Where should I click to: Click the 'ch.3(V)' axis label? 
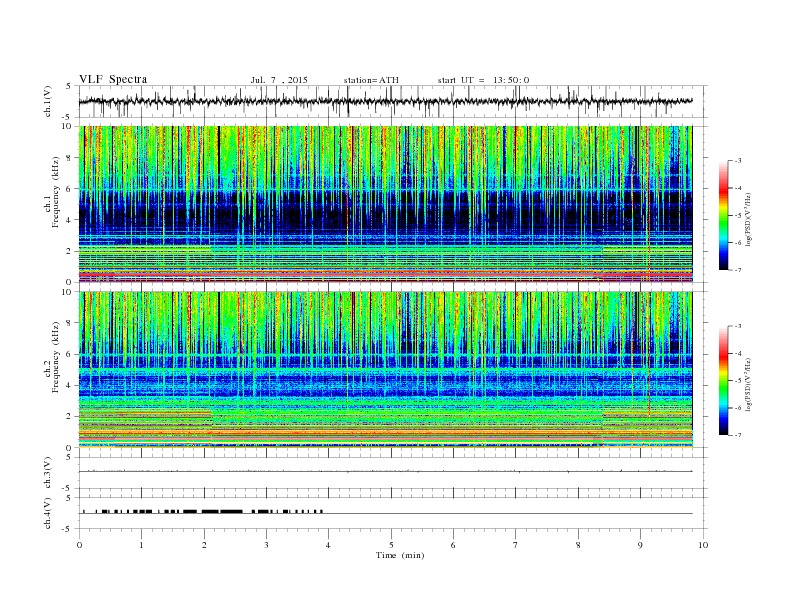tap(48, 473)
